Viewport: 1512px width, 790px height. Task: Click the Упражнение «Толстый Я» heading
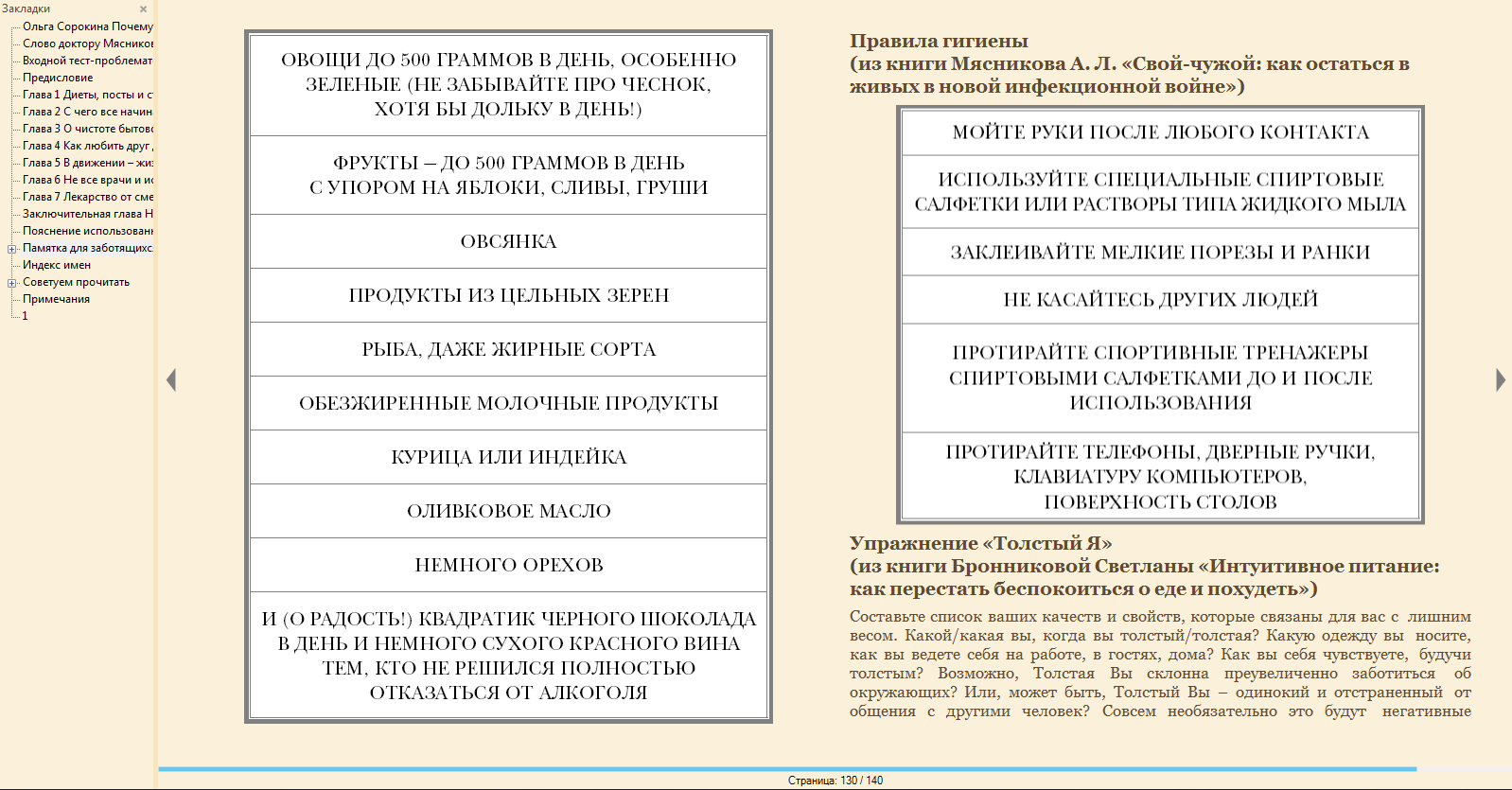pyautogui.click(x=980, y=543)
